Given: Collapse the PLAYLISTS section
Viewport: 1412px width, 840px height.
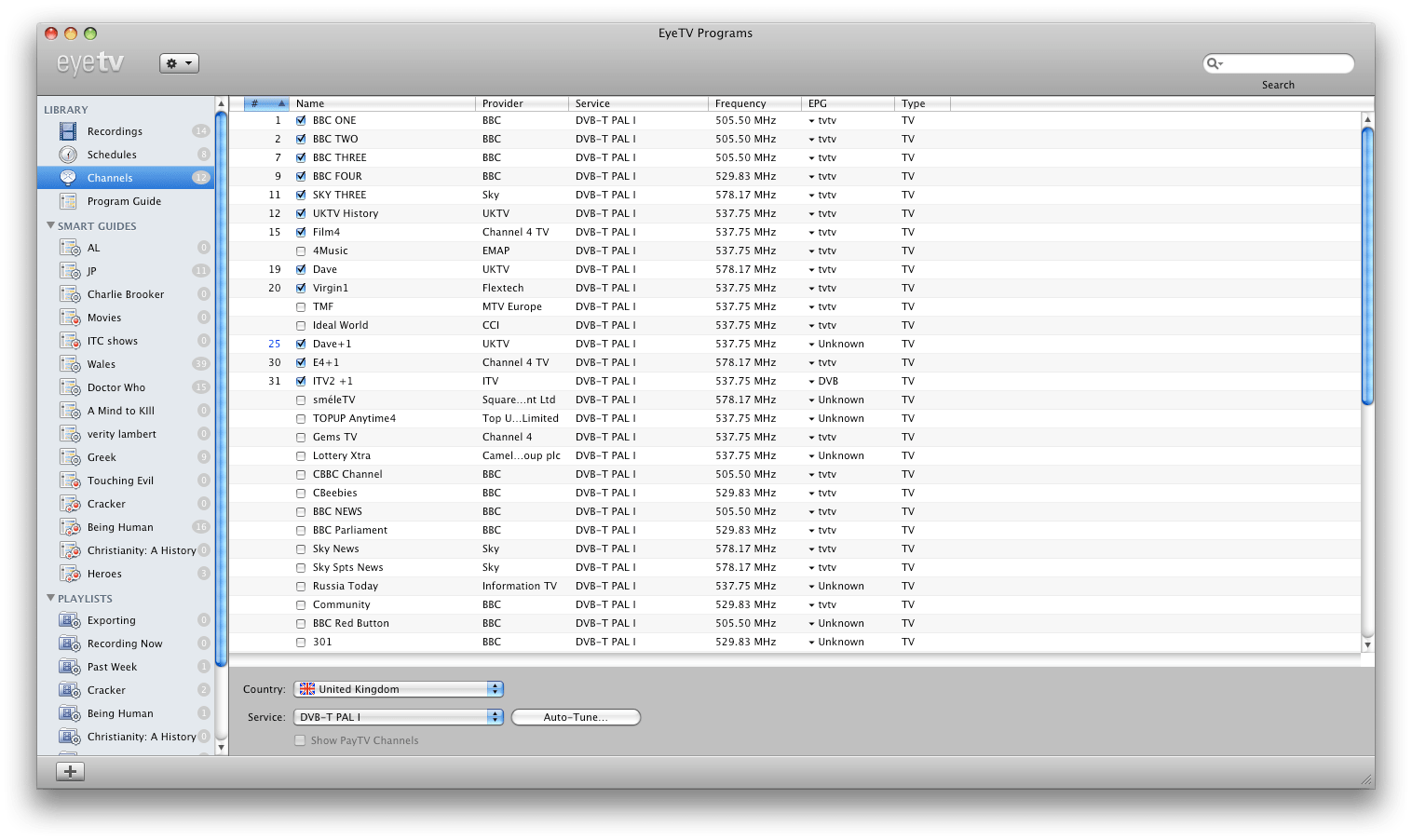Looking at the screenshot, I should pyautogui.click(x=50, y=598).
